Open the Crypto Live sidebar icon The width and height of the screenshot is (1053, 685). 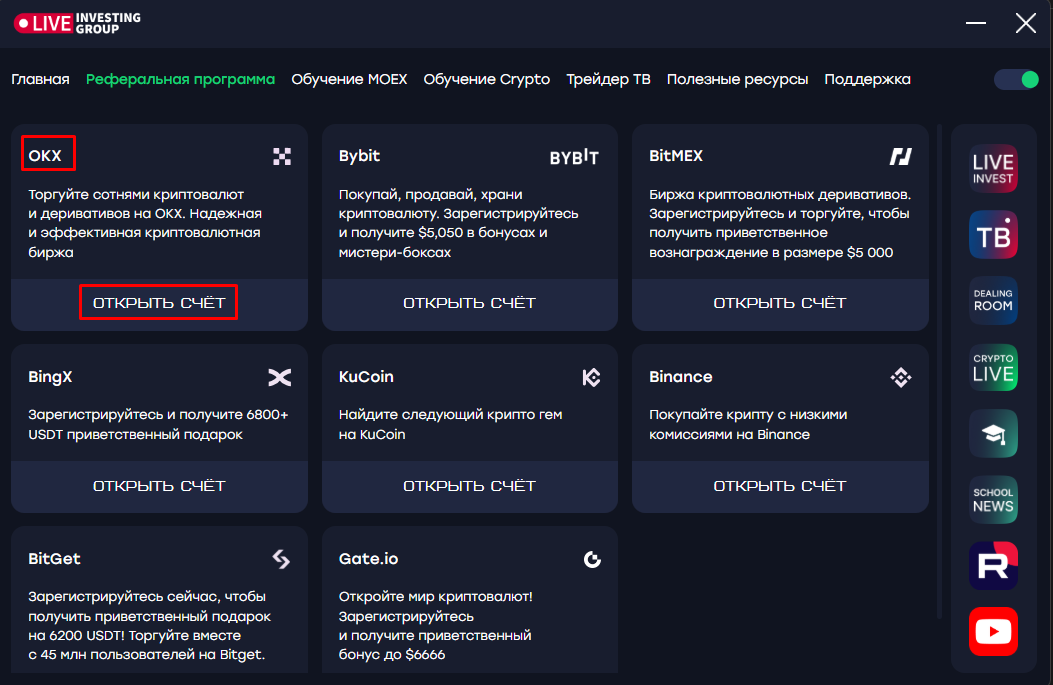993,367
